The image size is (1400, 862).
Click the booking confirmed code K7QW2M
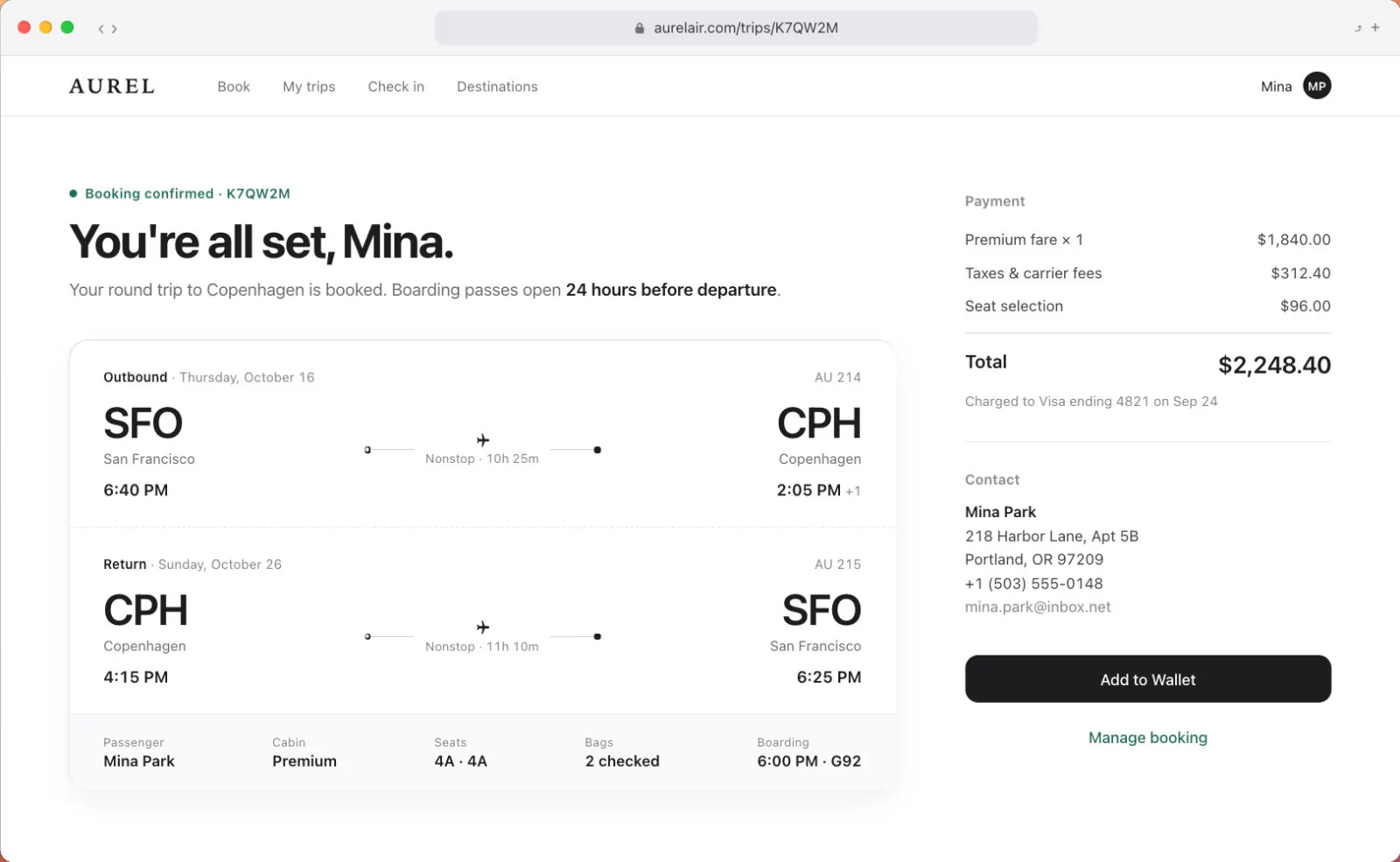coord(258,193)
